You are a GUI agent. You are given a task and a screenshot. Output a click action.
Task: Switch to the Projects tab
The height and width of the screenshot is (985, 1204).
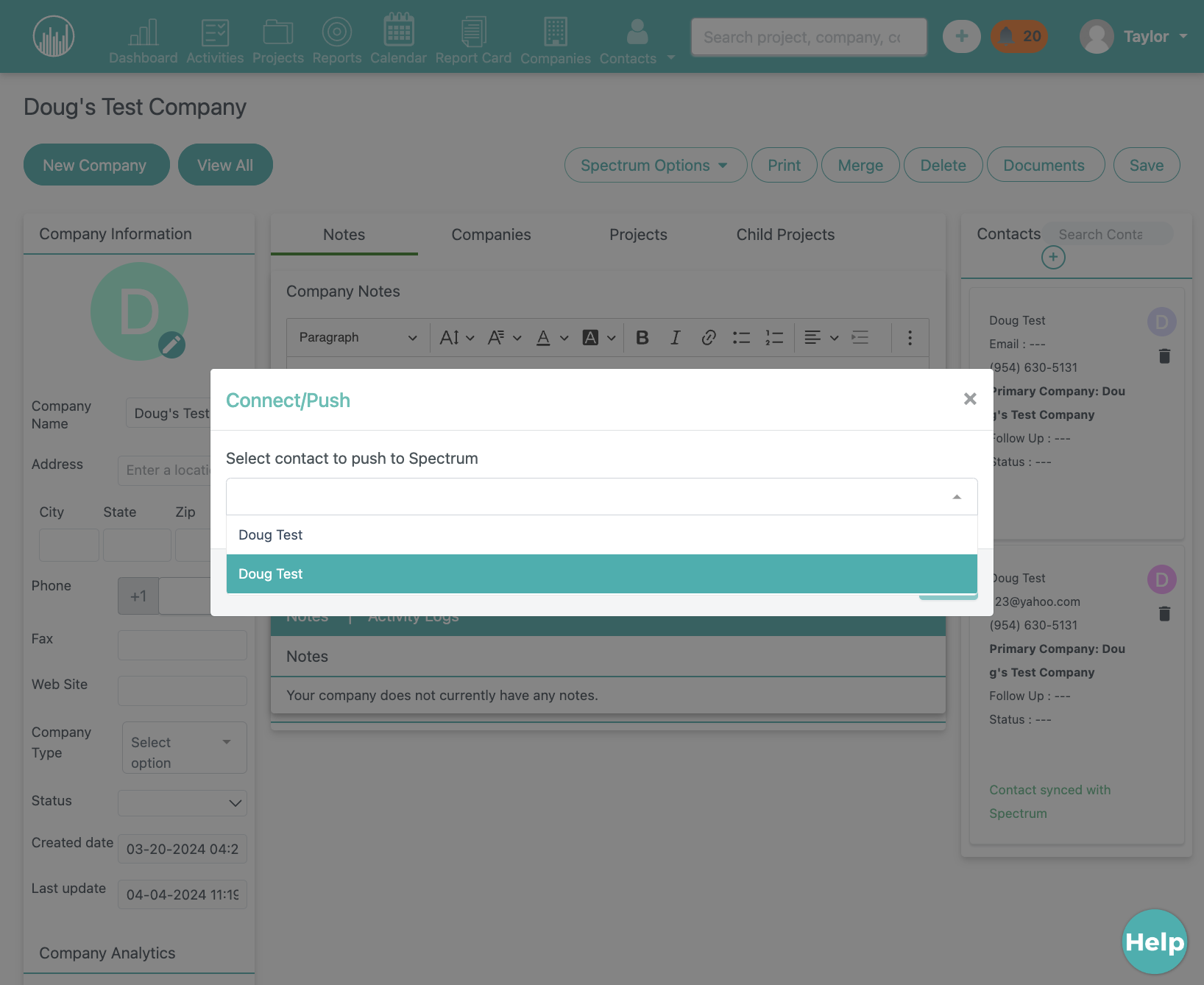click(638, 235)
